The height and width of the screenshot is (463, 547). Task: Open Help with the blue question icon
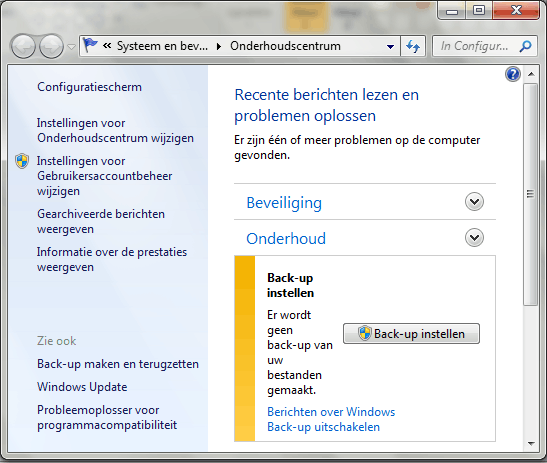click(x=513, y=74)
